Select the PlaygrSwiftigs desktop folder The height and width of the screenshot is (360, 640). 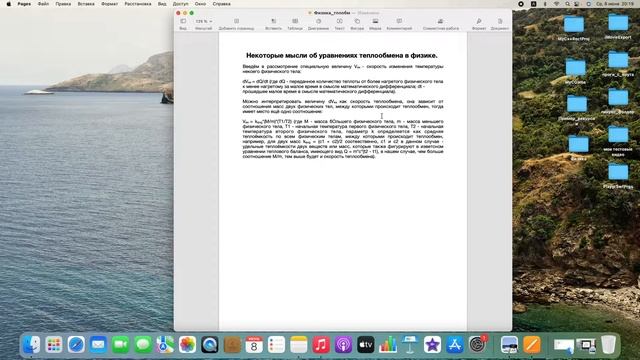click(x=618, y=176)
